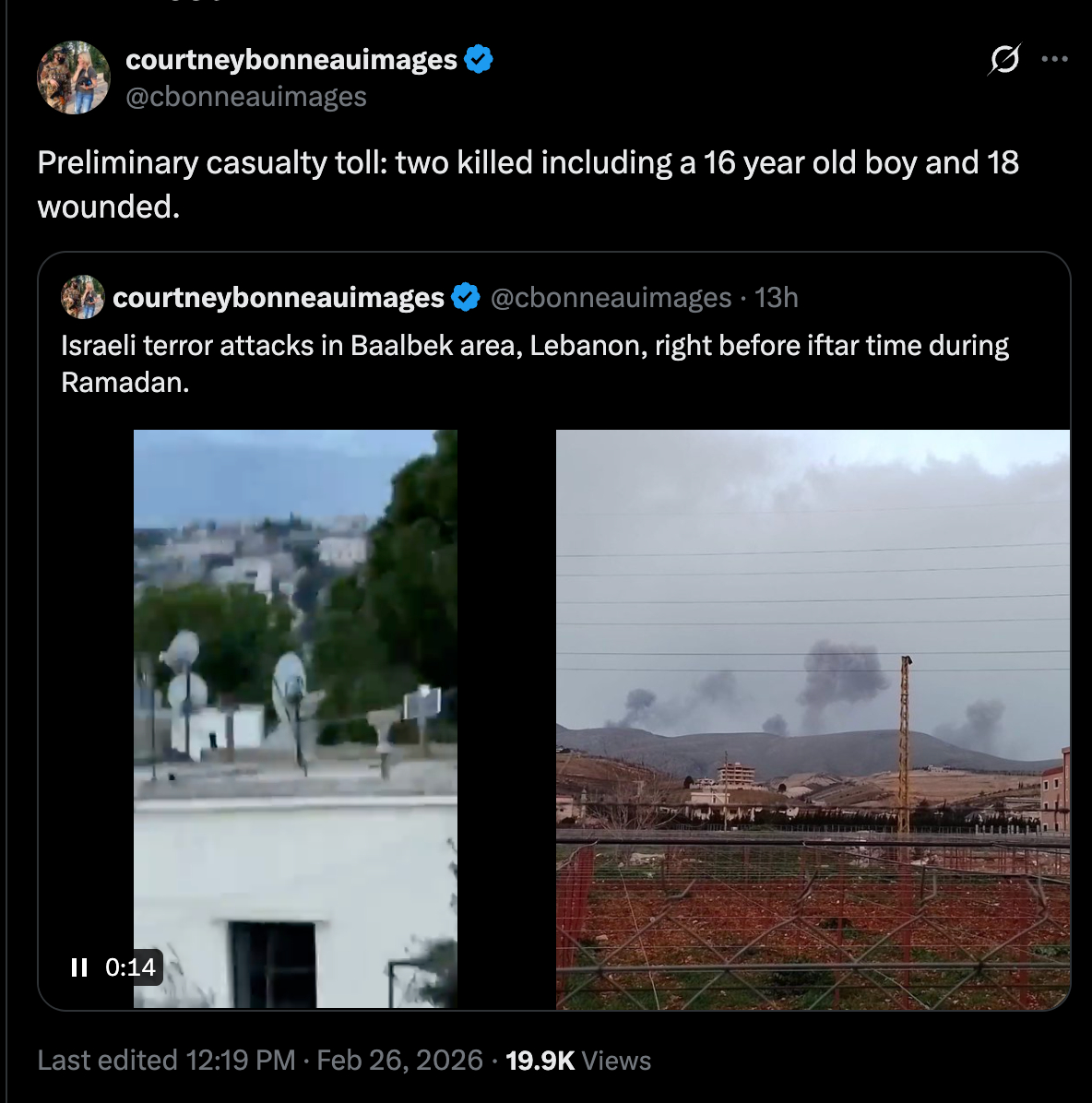Screen dimensions: 1092x1103
Task: Click the top @cbonneauimages handle
Action: [x=246, y=97]
